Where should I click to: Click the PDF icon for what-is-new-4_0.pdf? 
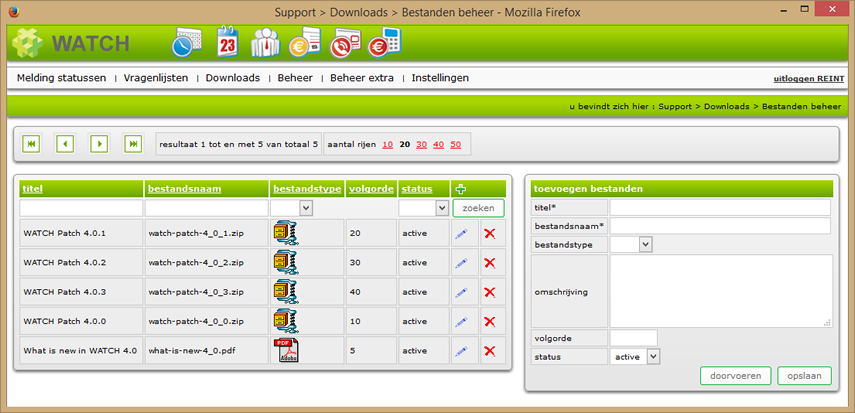(286, 350)
